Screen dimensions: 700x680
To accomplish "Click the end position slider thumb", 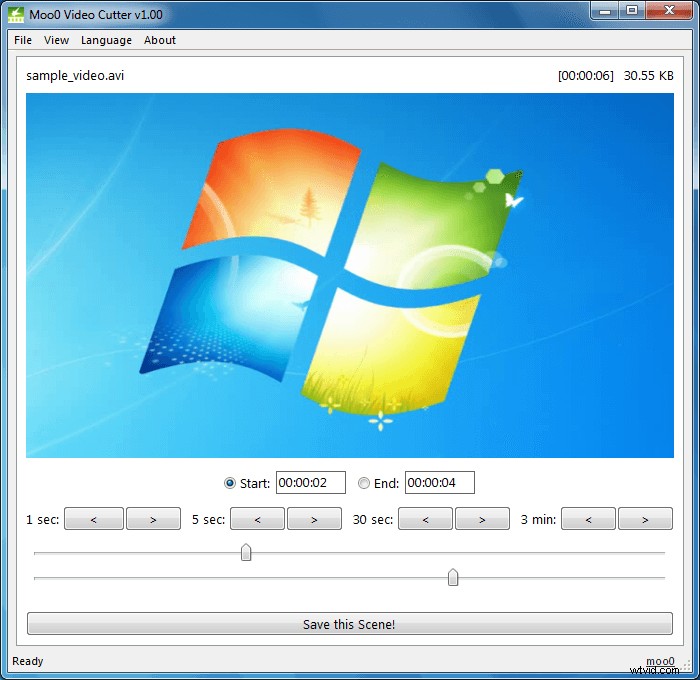I will [453, 577].
